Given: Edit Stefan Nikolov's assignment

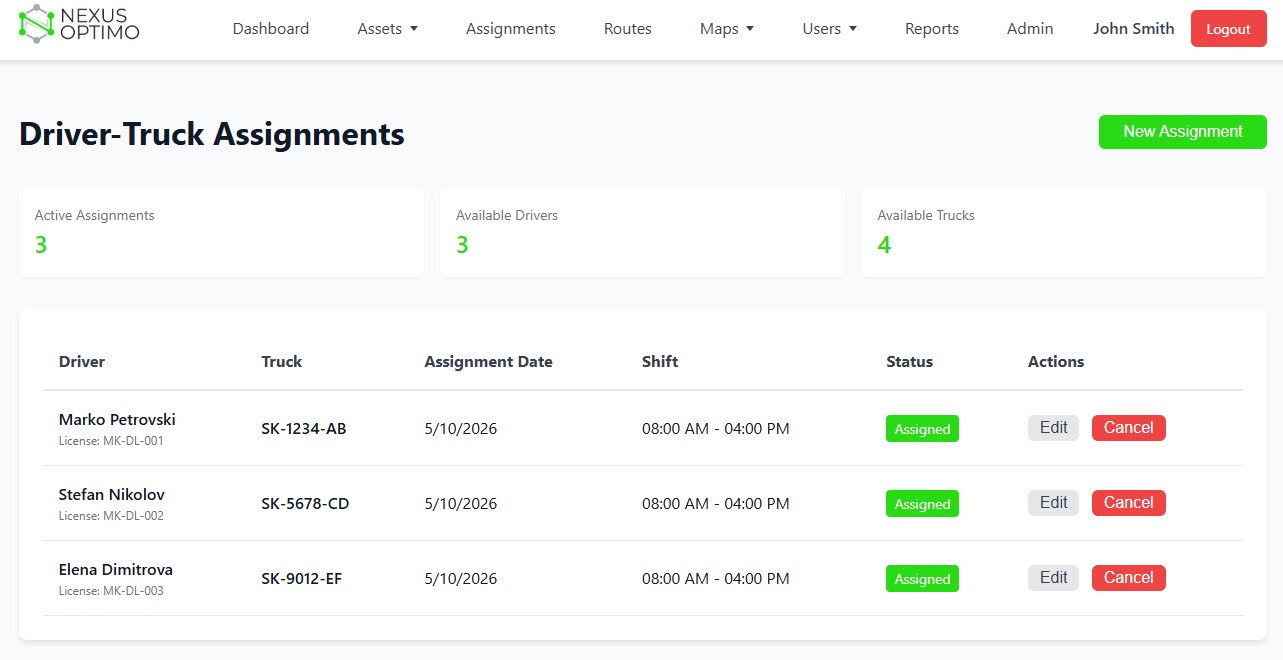Looking at the screenshot, I should click(x=1054, y=503).
